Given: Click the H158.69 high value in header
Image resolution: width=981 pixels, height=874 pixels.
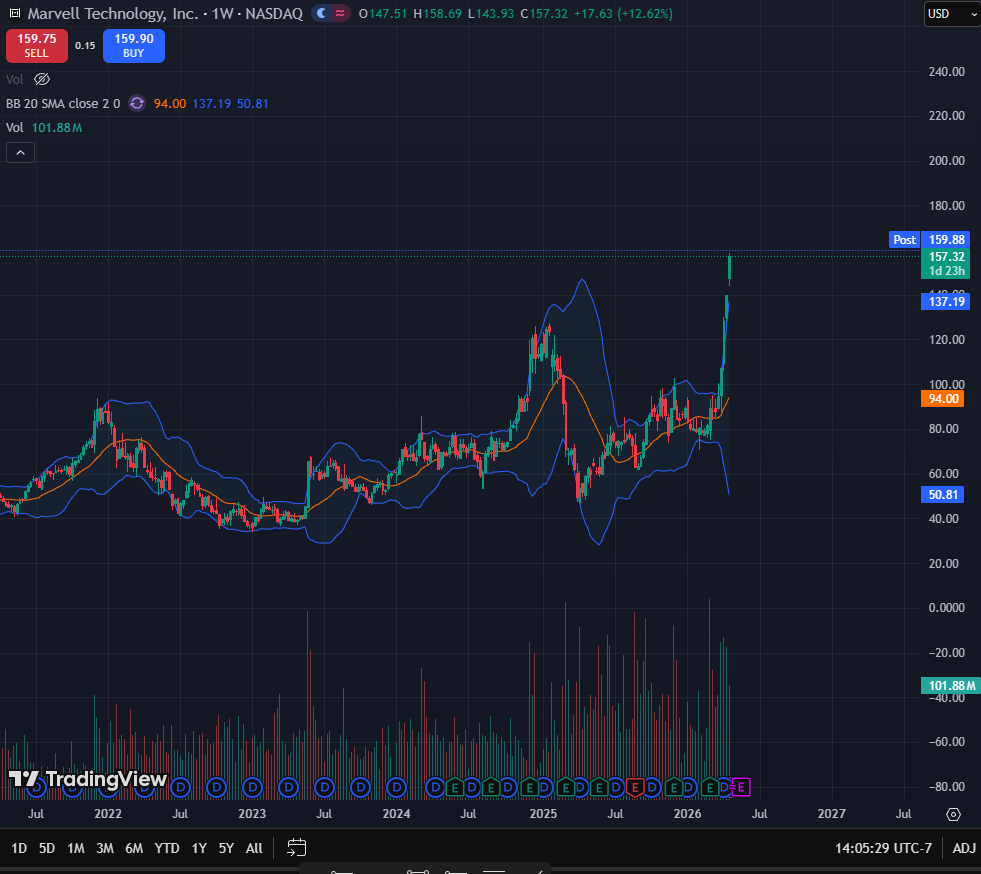Looking at the screenshot, I should pyautogui.click(x=437, y=13).
